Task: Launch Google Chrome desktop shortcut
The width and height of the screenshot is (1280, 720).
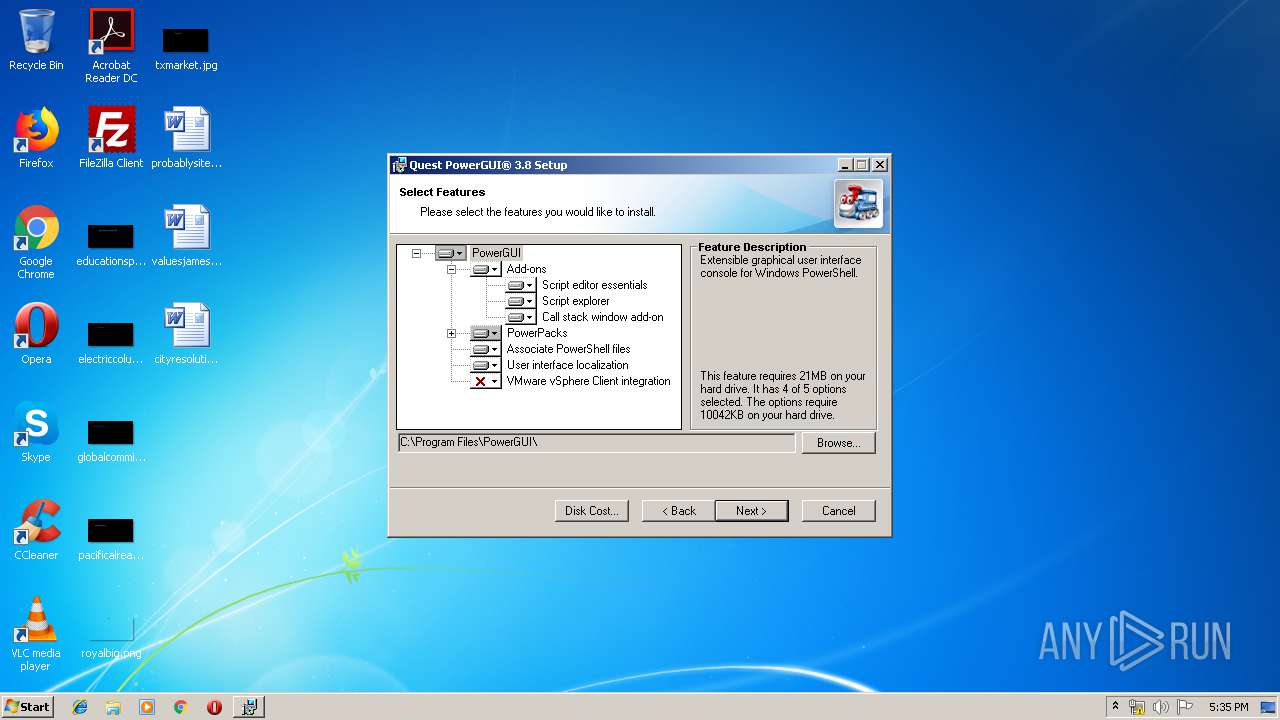Action: click(36, 242)
